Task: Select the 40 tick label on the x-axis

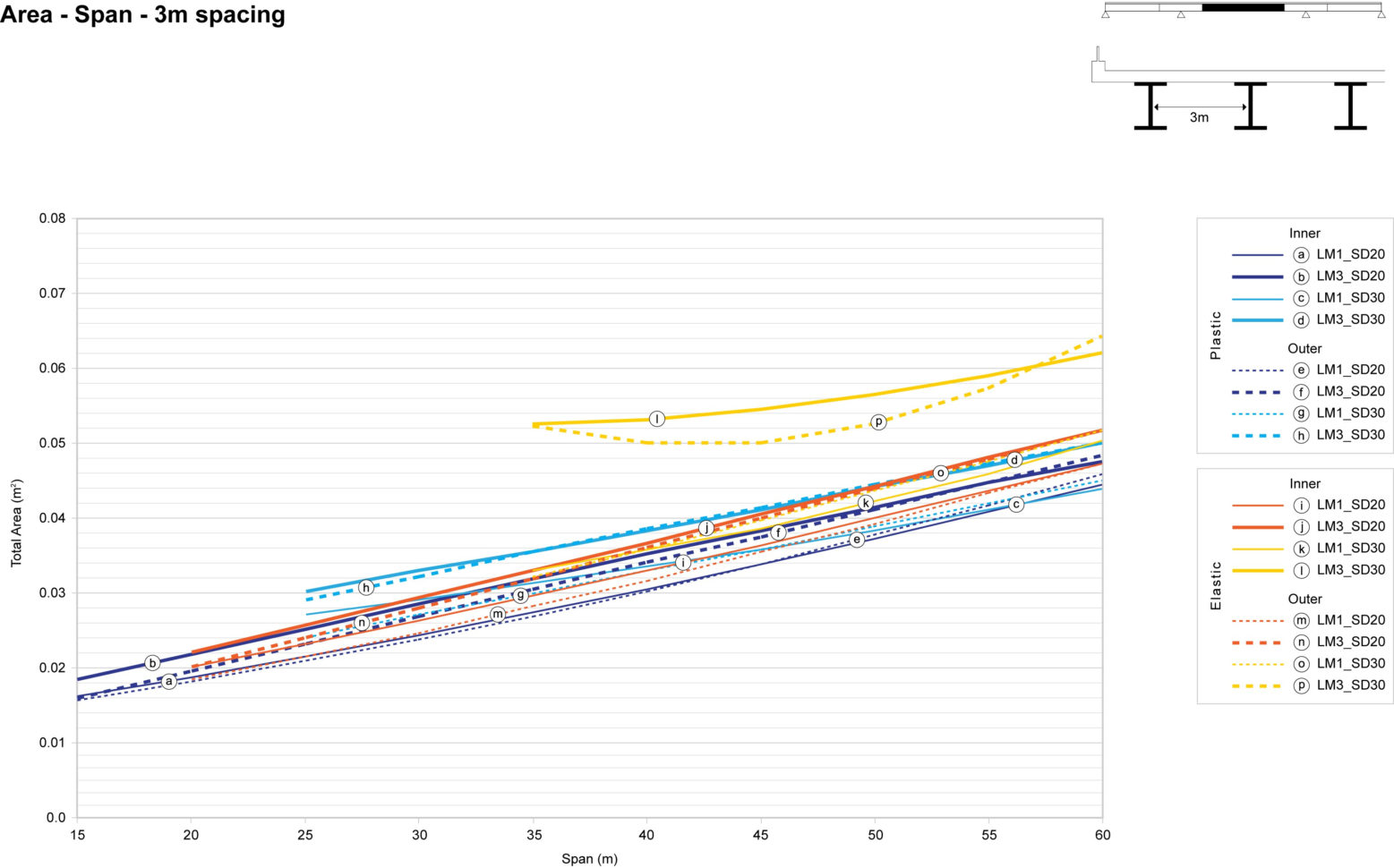Action: (646, 835)
